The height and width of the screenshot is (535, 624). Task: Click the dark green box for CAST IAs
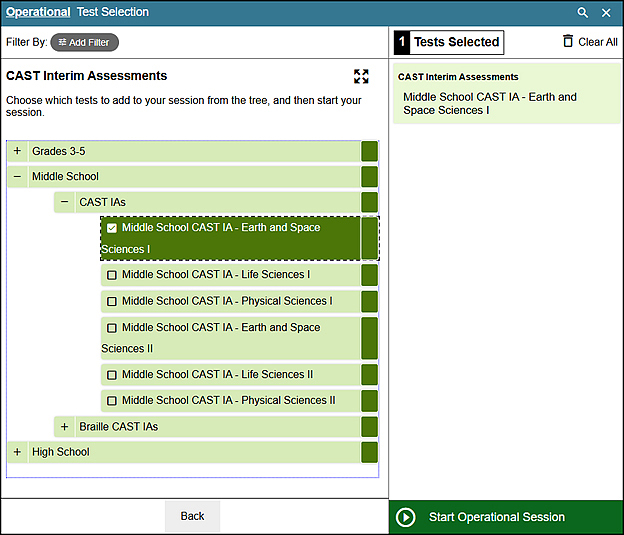point(369,202)
